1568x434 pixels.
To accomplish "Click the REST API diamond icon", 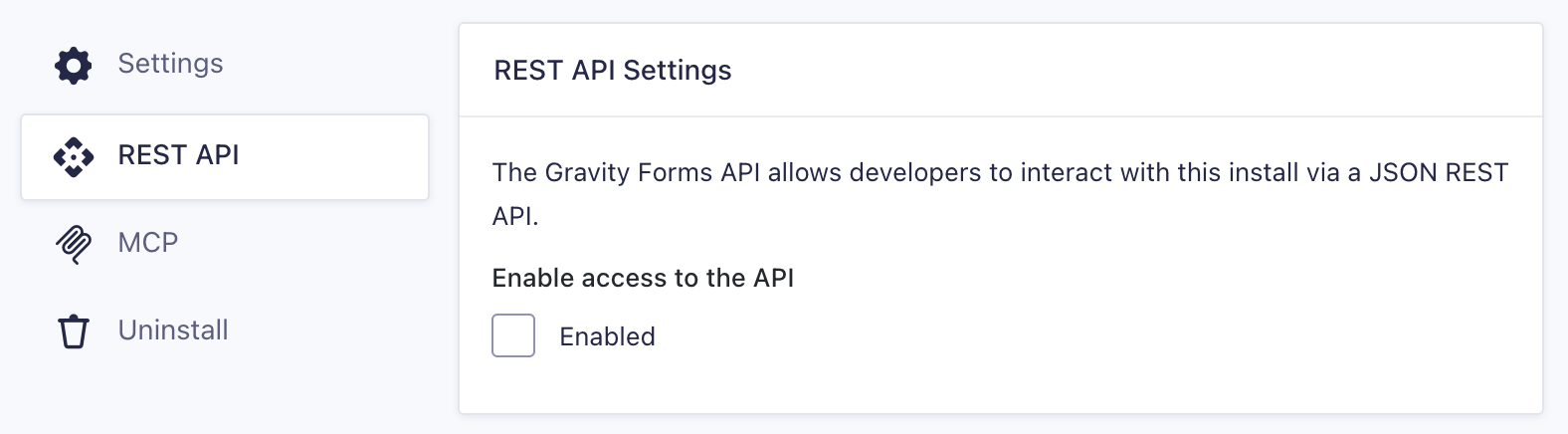I will coord(74,156).
